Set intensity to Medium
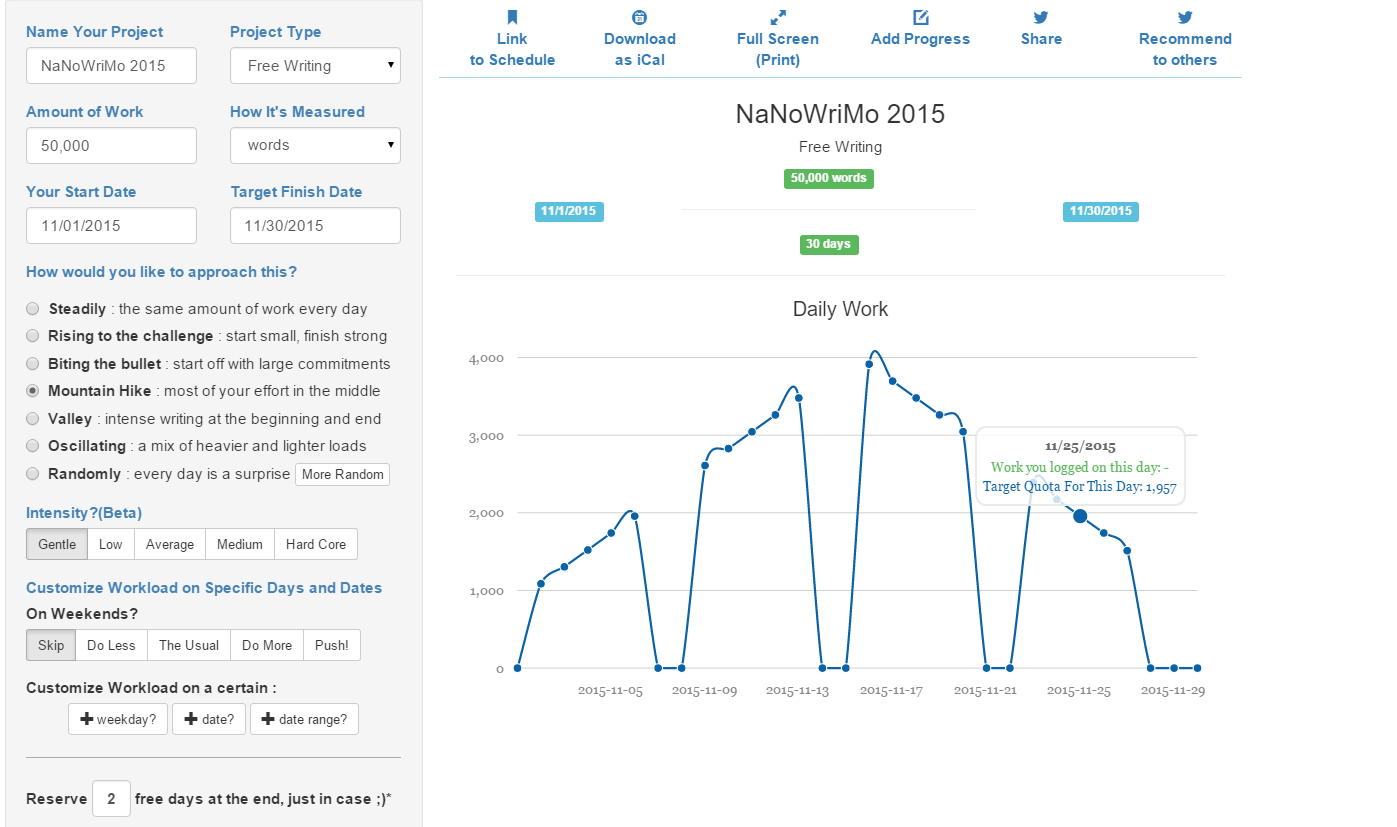This screenshot has width=1397, height=827. 240,544
